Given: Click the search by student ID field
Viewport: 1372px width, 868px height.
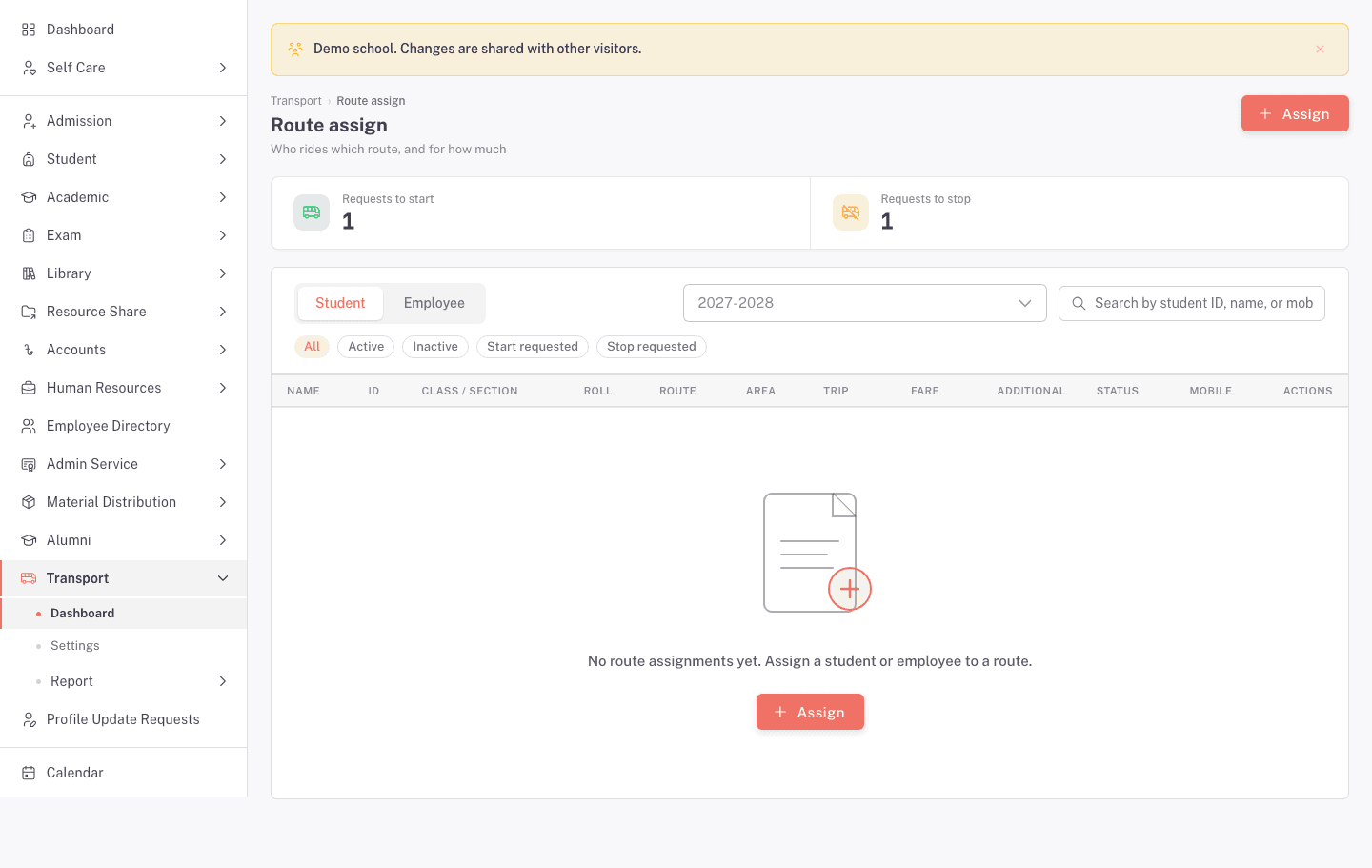Looking at the screenshot, I should tap(1192, 303).
